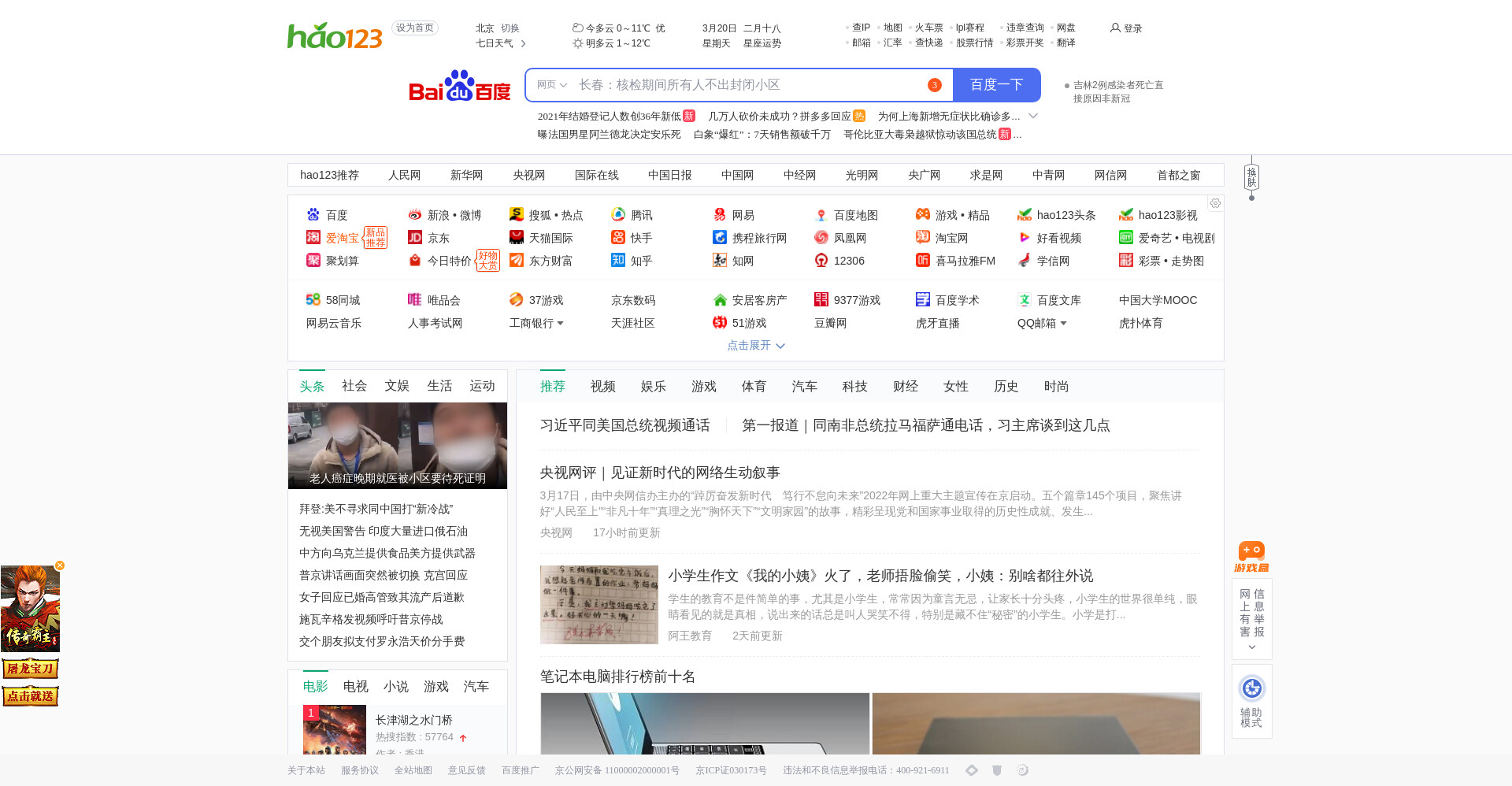The image size is (1512, 786).
Task: Click the game controller icon for 游戏精品
Action: tap(923, 214)
